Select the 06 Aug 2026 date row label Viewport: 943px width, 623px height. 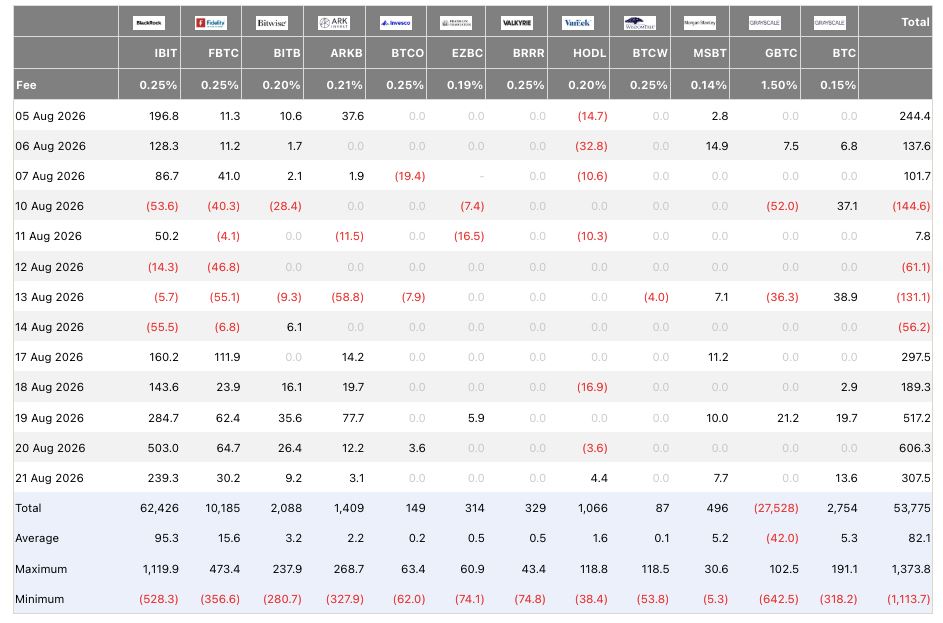tap(51, 146)
